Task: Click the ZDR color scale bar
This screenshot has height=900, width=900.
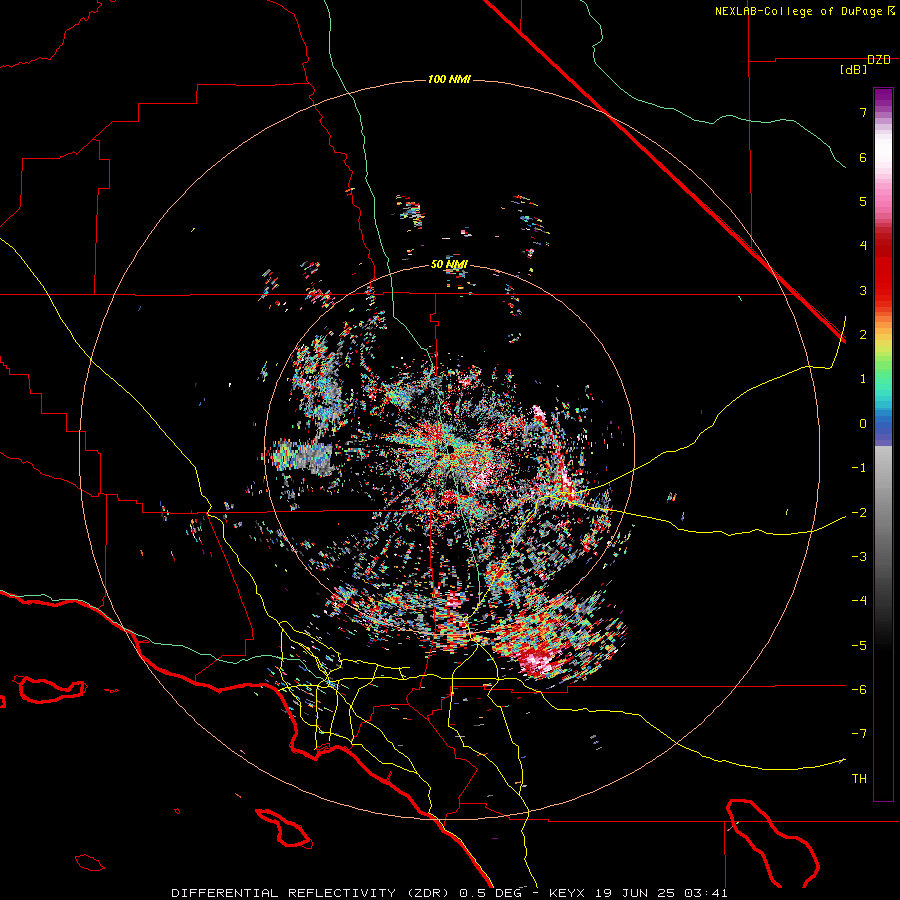Action: pos(883,444)
